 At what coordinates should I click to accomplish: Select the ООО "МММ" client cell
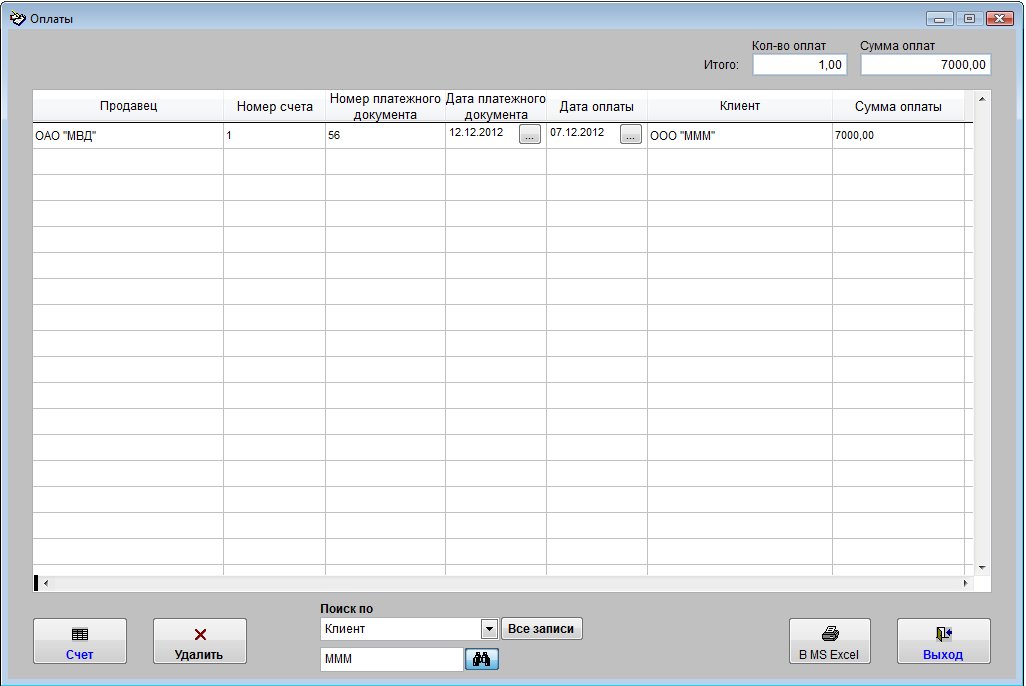tap(739, 135)
